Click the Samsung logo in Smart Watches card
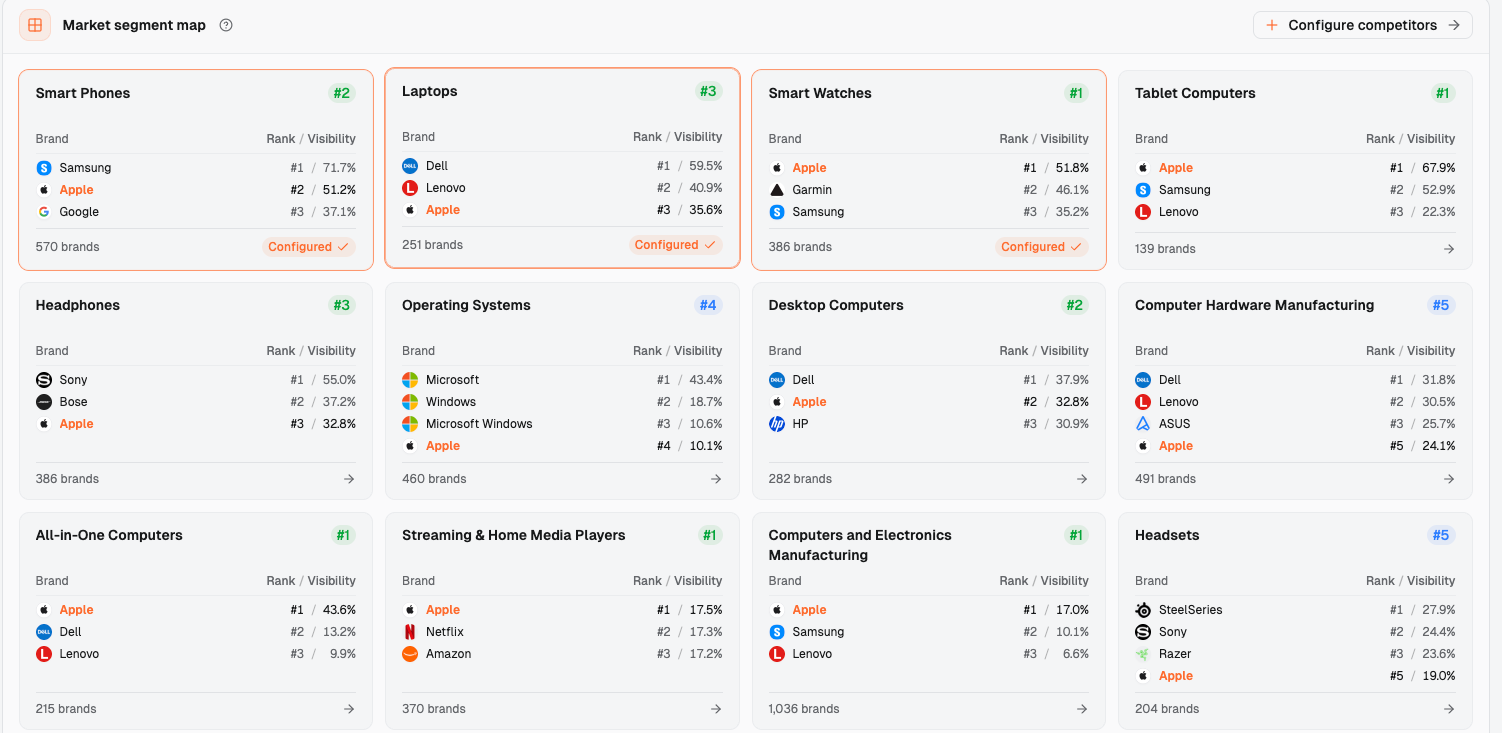This screenshot has width=1502, height=733. click(777, 212)
